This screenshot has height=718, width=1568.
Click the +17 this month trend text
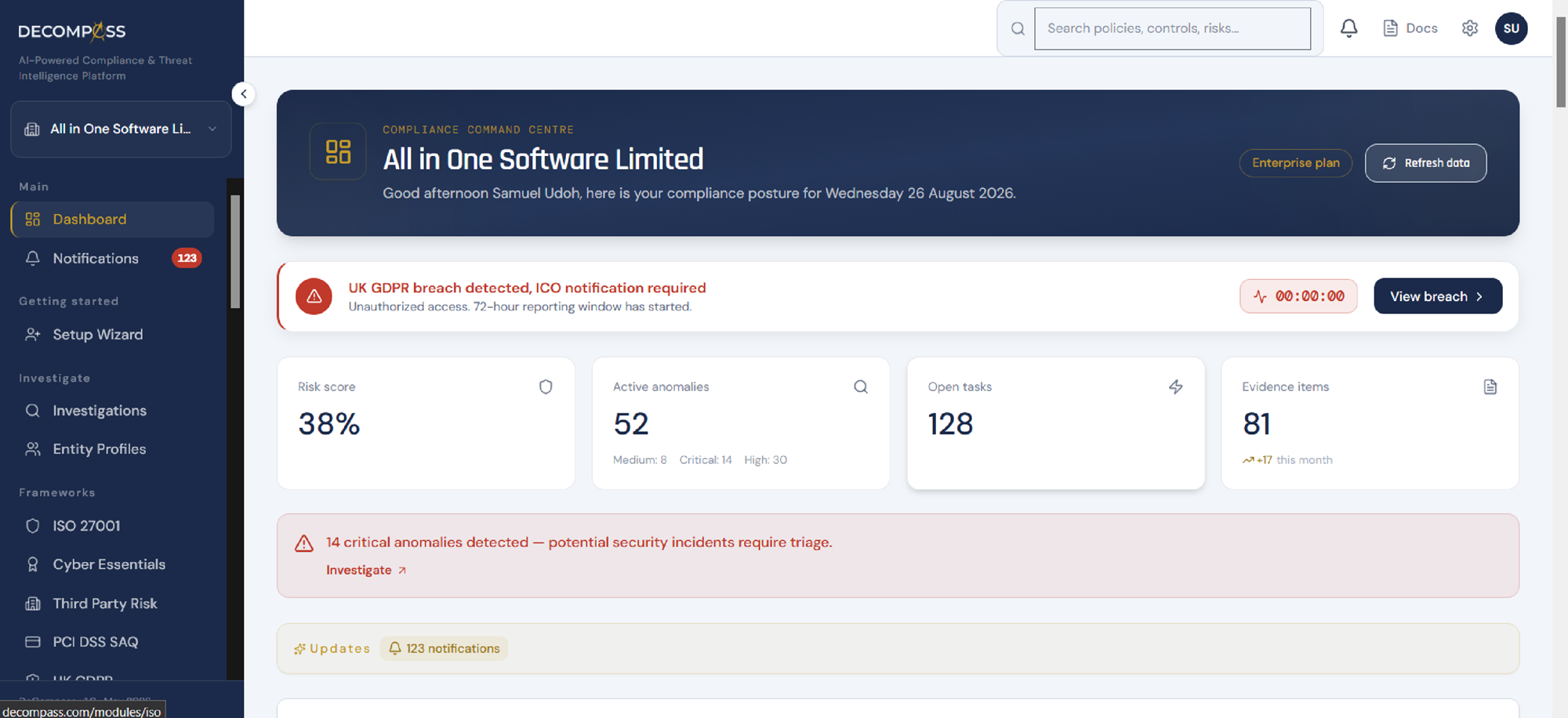pos(1287,460)
